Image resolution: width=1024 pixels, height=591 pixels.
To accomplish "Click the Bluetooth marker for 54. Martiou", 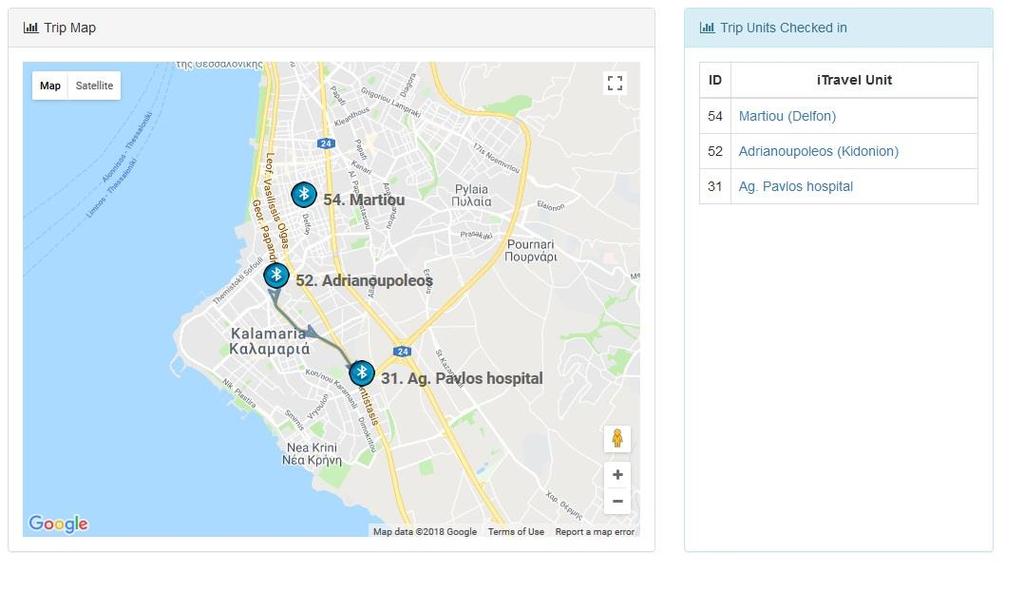I will pyautogui.click(x=304, y=195).
